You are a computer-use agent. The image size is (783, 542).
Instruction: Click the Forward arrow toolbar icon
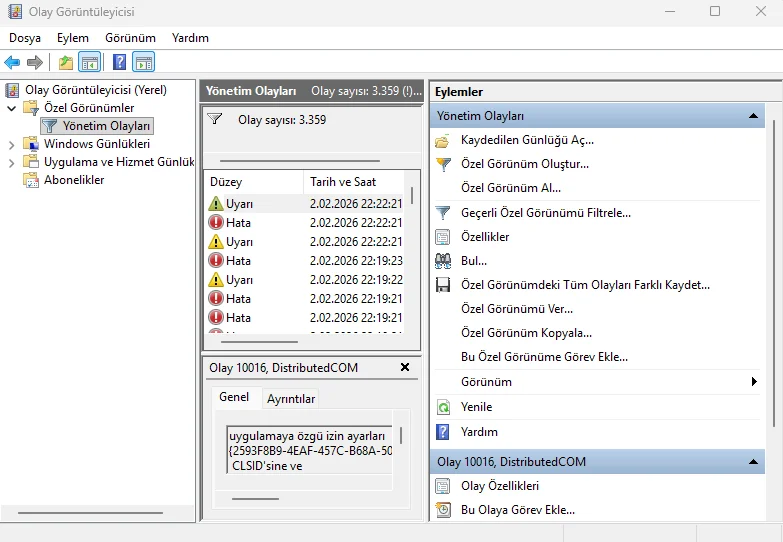click(x=34, y=62)
